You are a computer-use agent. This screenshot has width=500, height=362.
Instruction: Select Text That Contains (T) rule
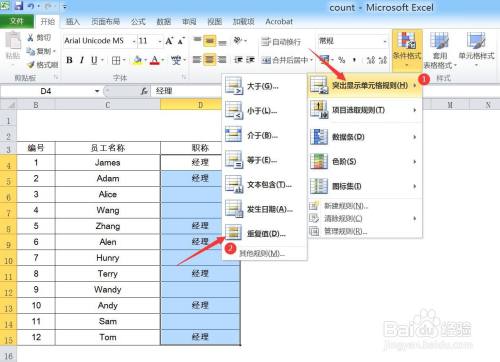pyautogui.click(x=264, y=185)
